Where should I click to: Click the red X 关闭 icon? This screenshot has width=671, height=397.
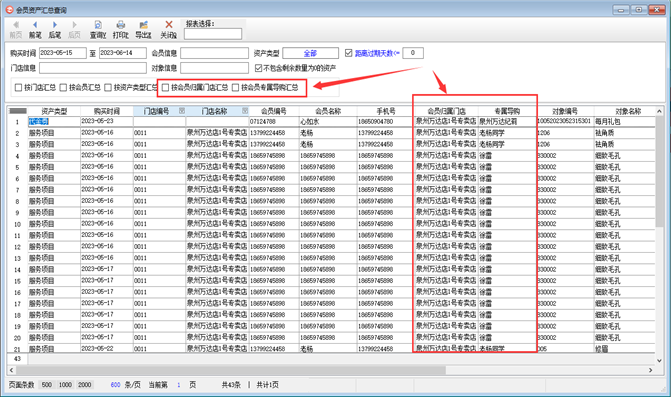[169, 25]
